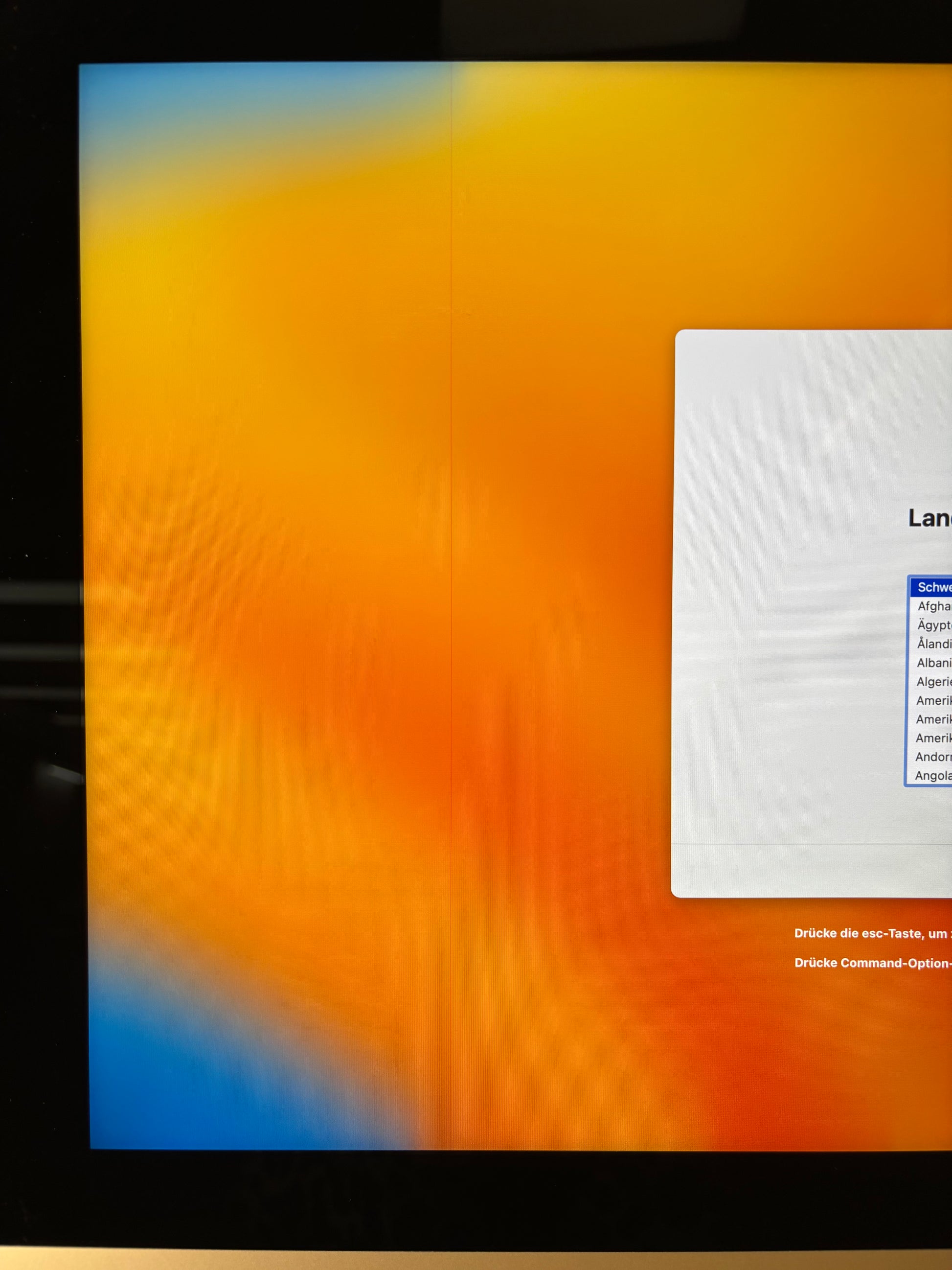Choose Algerien from the list
Image resolution: width=952 pixels, height=1270 pixels.
tap(933, 682)
